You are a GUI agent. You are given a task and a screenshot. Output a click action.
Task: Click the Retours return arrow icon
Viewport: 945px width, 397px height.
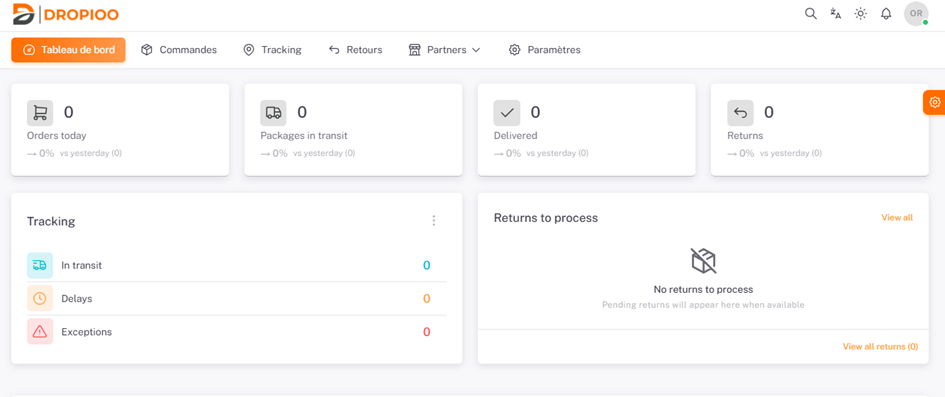334,50
